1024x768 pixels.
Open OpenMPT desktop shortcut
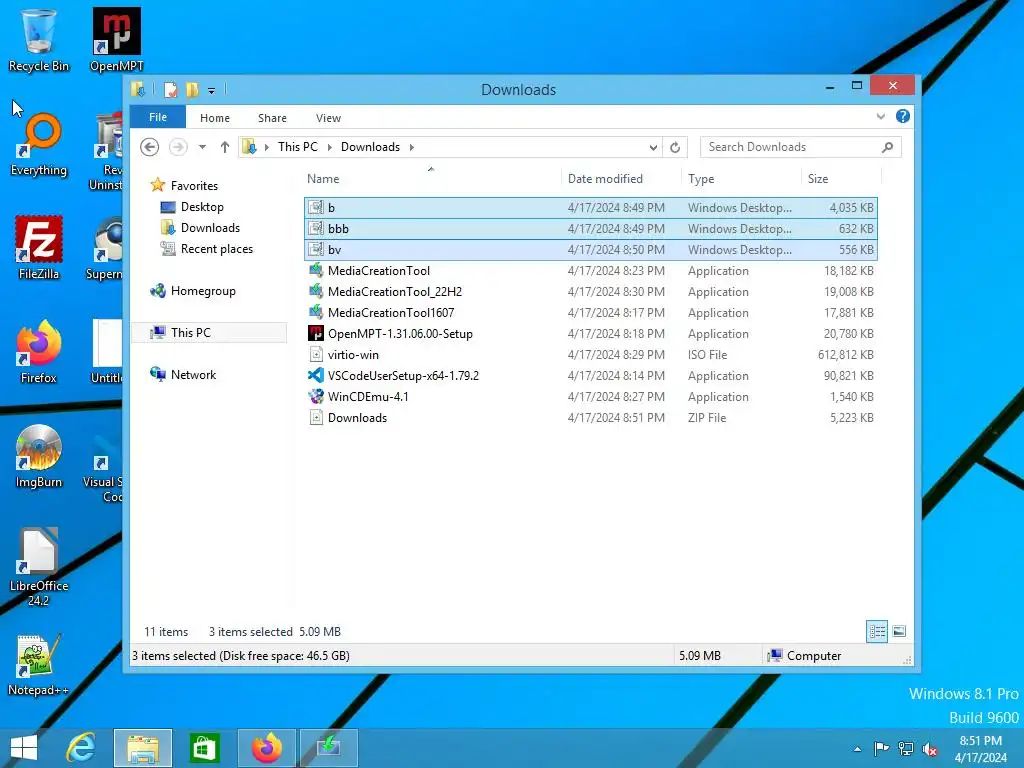[116, 40]
